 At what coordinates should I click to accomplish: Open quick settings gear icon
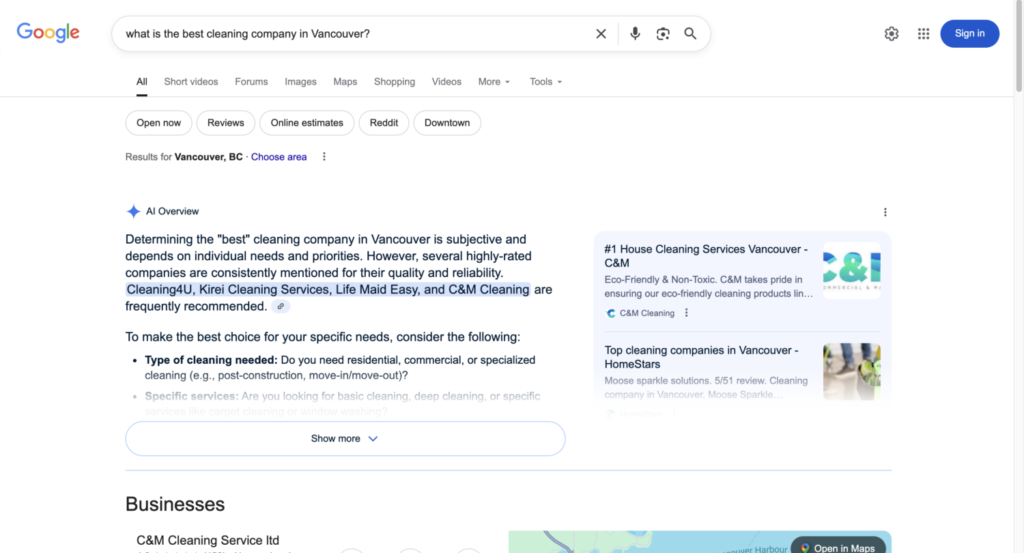point(891,34)
